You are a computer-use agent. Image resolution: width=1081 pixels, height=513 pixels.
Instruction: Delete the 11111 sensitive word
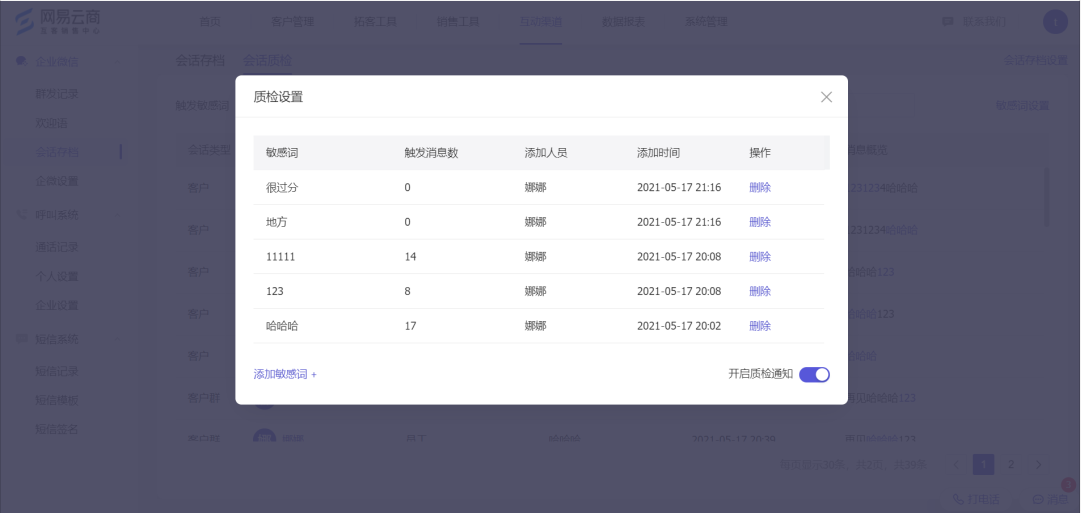coord(760,256)
